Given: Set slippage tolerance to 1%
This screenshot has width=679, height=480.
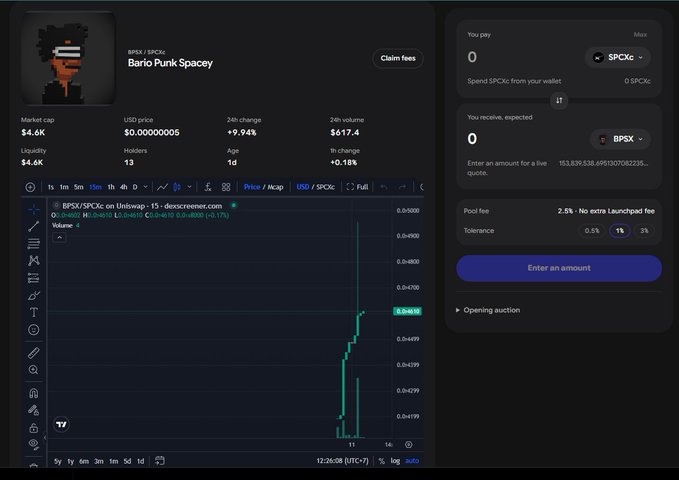Looking at the screenshot, I should pyautogui.click(x=620, y=231).
